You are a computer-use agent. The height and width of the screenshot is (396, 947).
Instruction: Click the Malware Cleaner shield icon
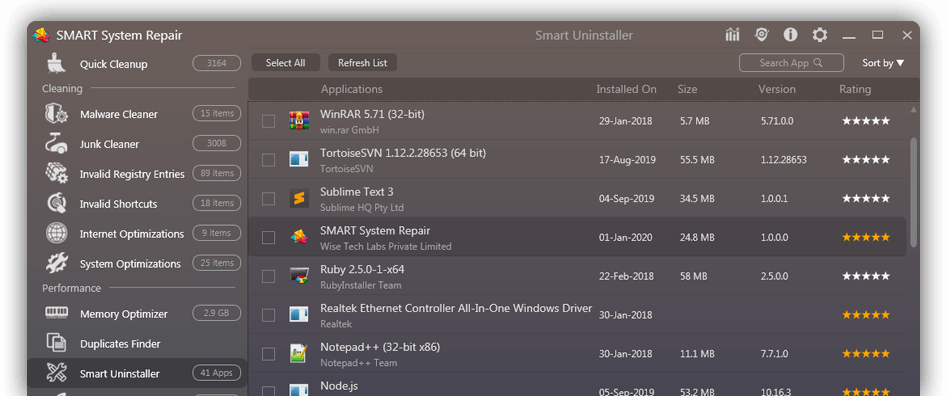point(57,114)
